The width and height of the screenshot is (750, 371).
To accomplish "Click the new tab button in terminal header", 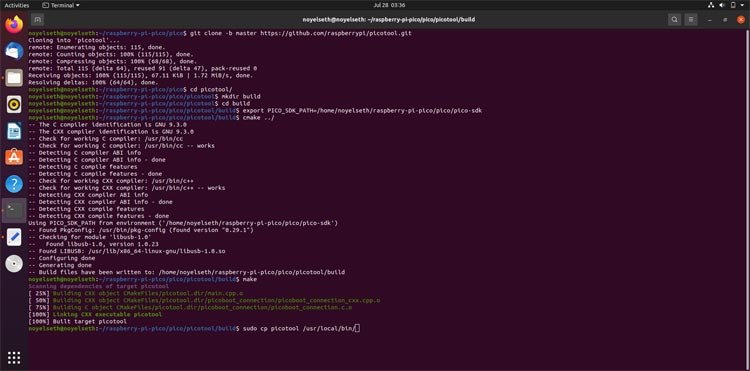I will [37, 20].
